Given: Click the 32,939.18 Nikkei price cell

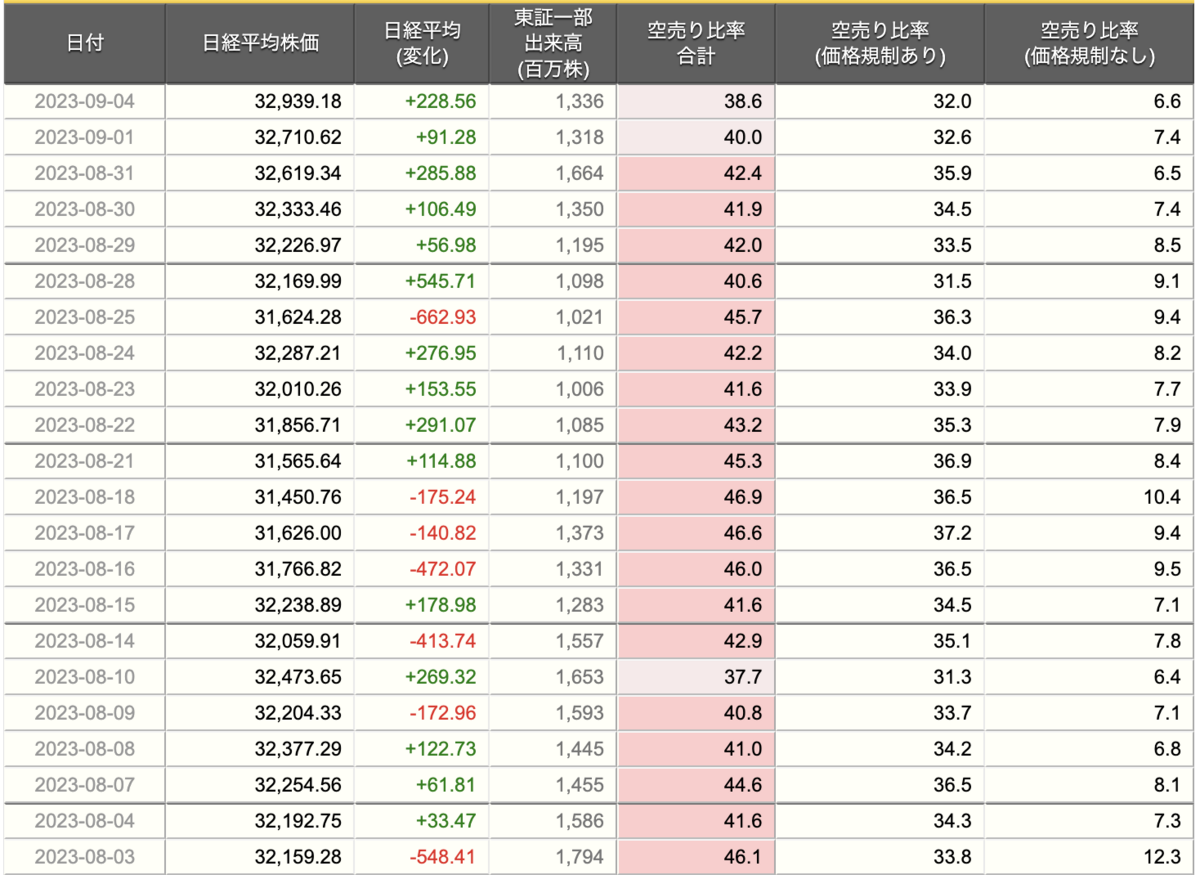Looking at the screenshot, I should coord(260,102).
